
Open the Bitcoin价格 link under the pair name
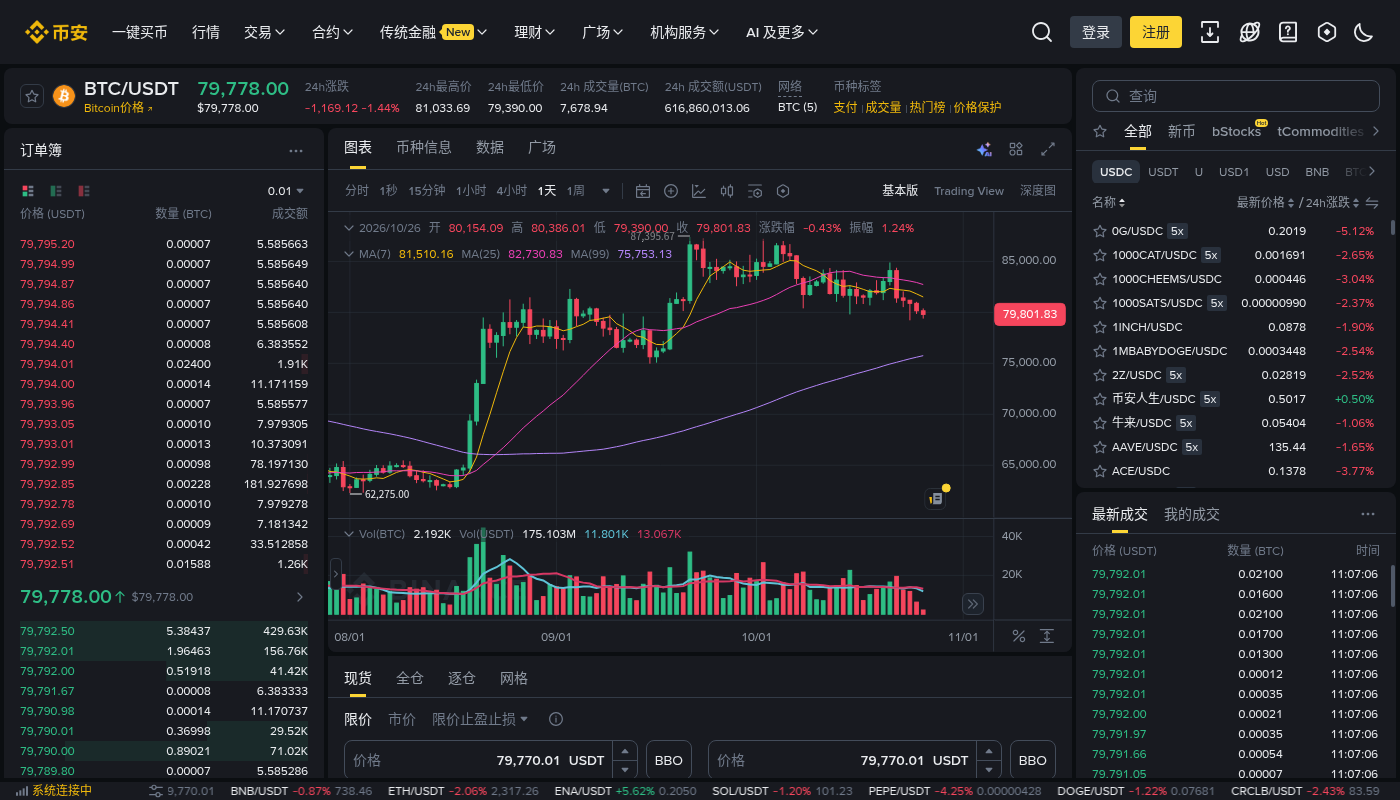(118, 108)
